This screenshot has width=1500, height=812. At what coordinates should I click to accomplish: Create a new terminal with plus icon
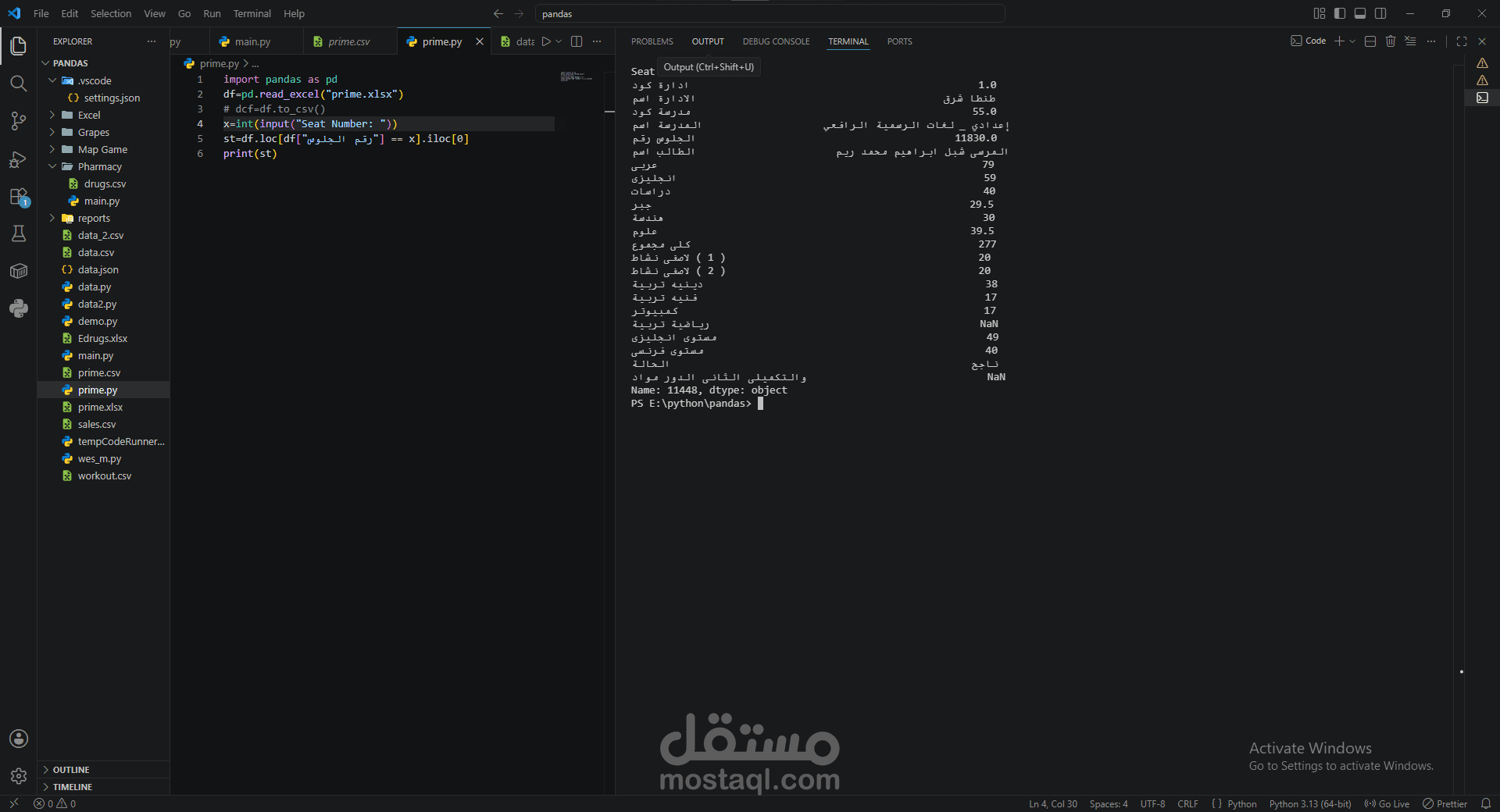pyautogui.click(x=1339, y=41)
